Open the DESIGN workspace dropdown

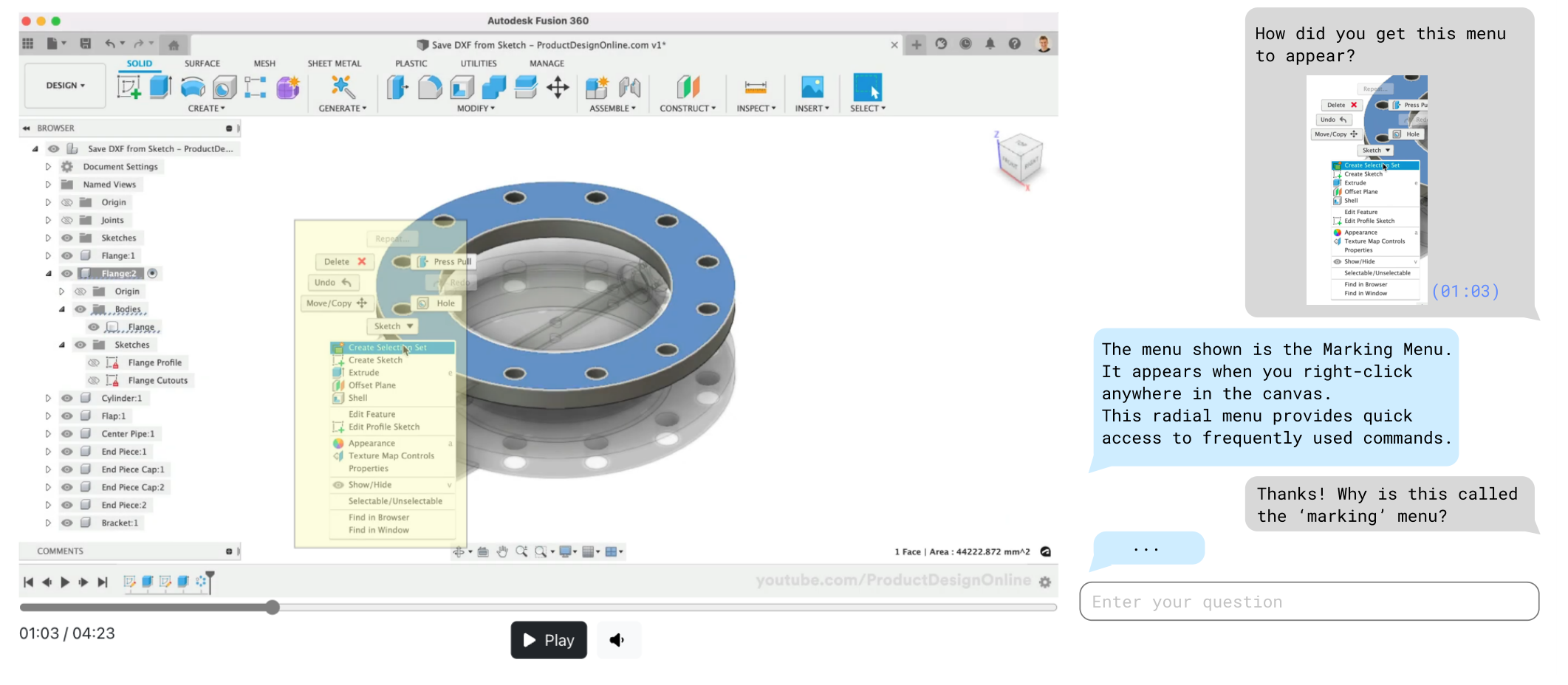click(66, 86)
